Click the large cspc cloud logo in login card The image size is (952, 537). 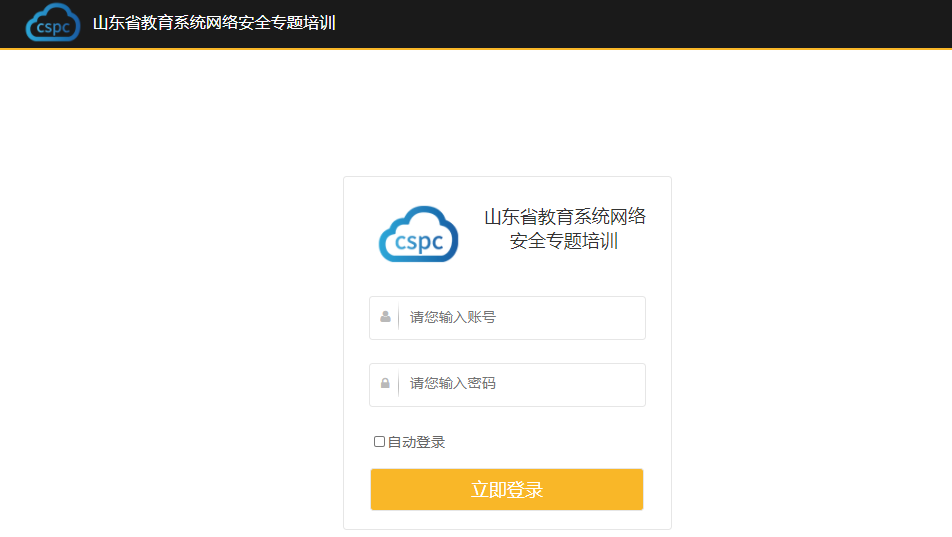pyautogui.click(x=418, y=234)
